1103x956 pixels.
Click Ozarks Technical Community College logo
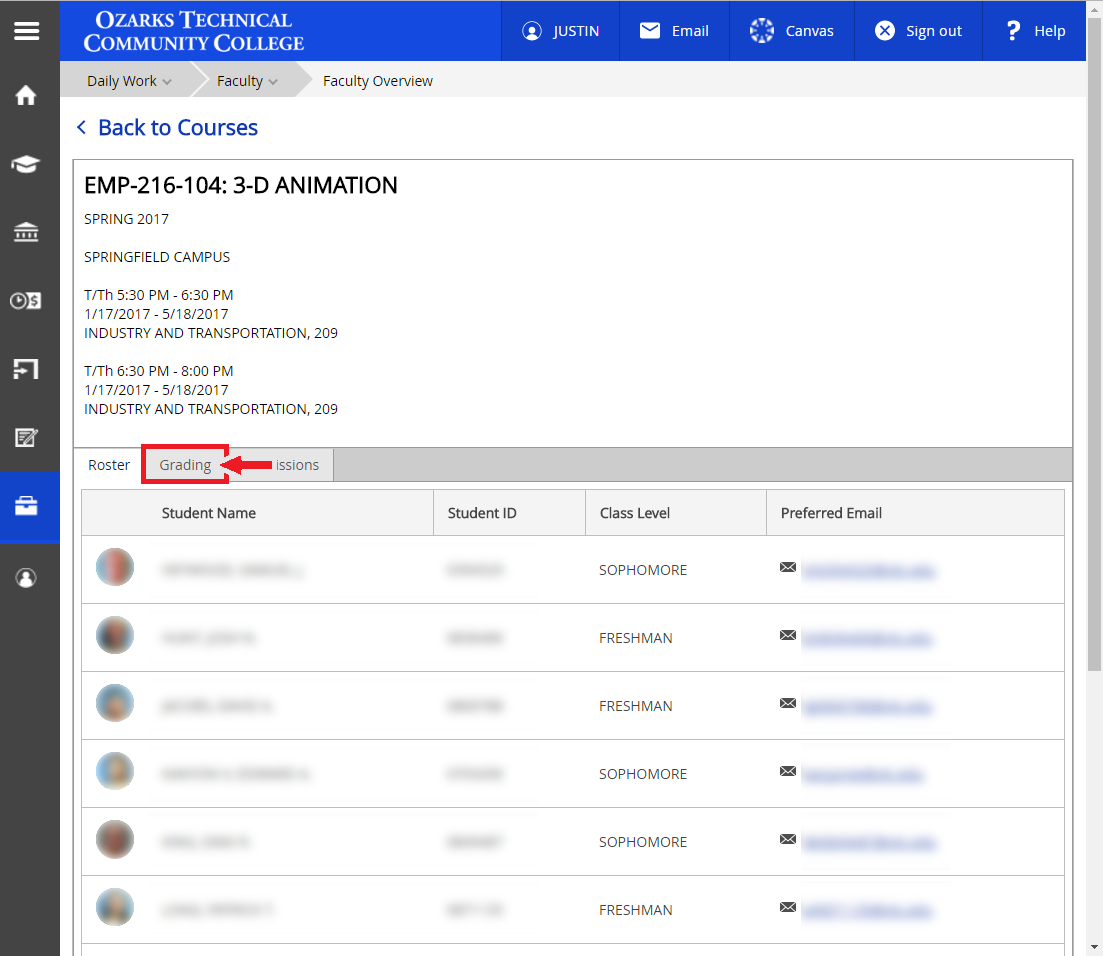coord(193,31)
